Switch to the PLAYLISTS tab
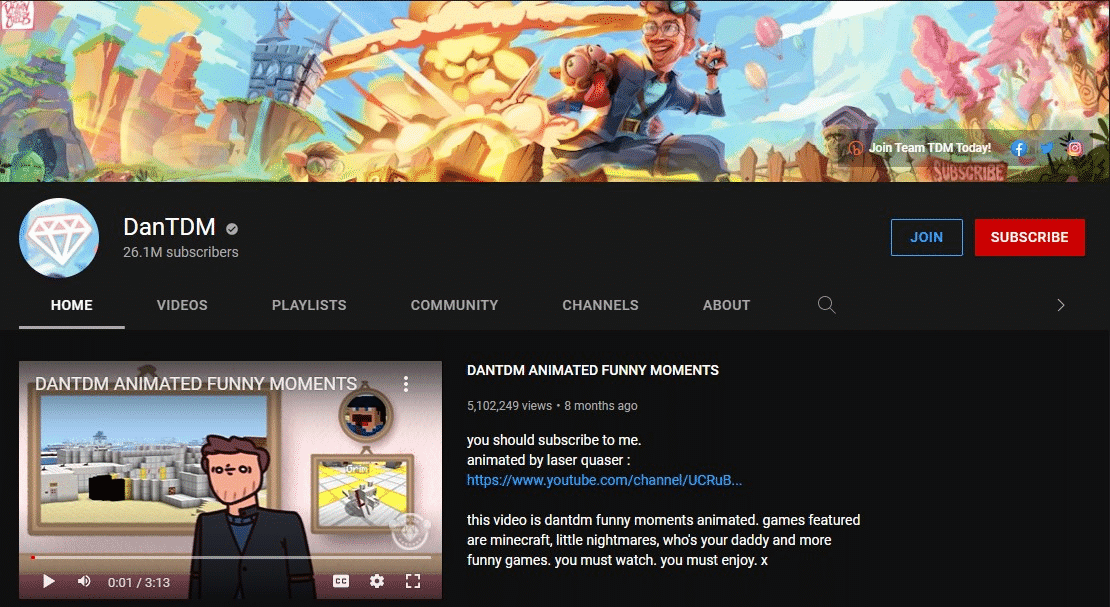1110x607 pixels. click(309, 305)
